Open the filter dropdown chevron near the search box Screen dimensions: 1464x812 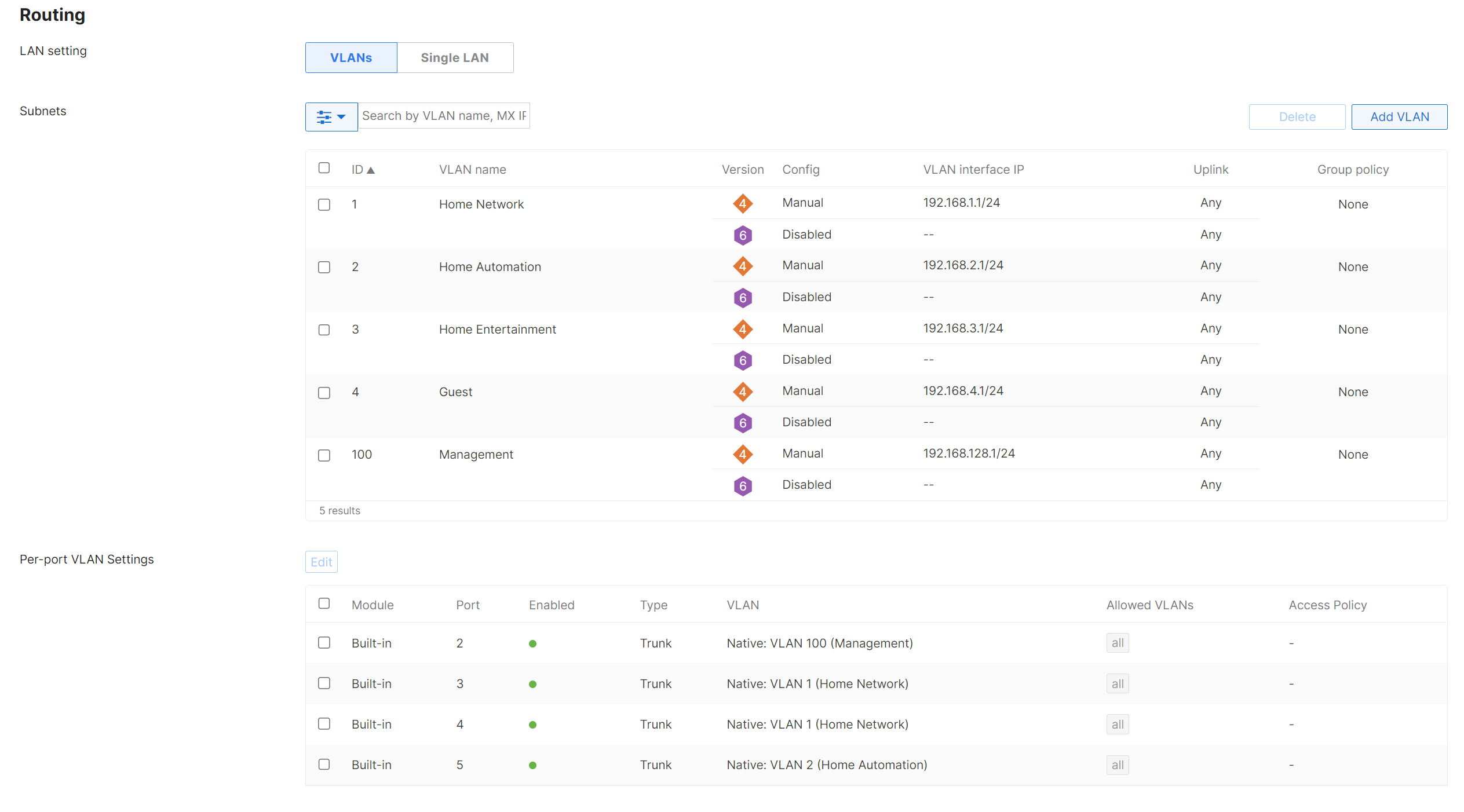pos(341,116)
